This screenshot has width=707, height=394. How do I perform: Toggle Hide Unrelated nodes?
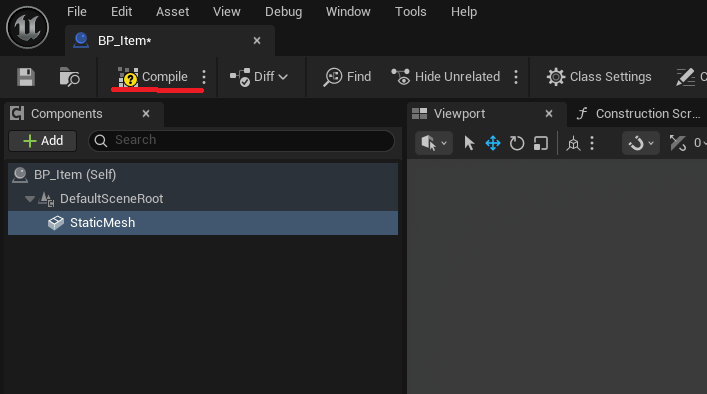(x=445, y=77)
